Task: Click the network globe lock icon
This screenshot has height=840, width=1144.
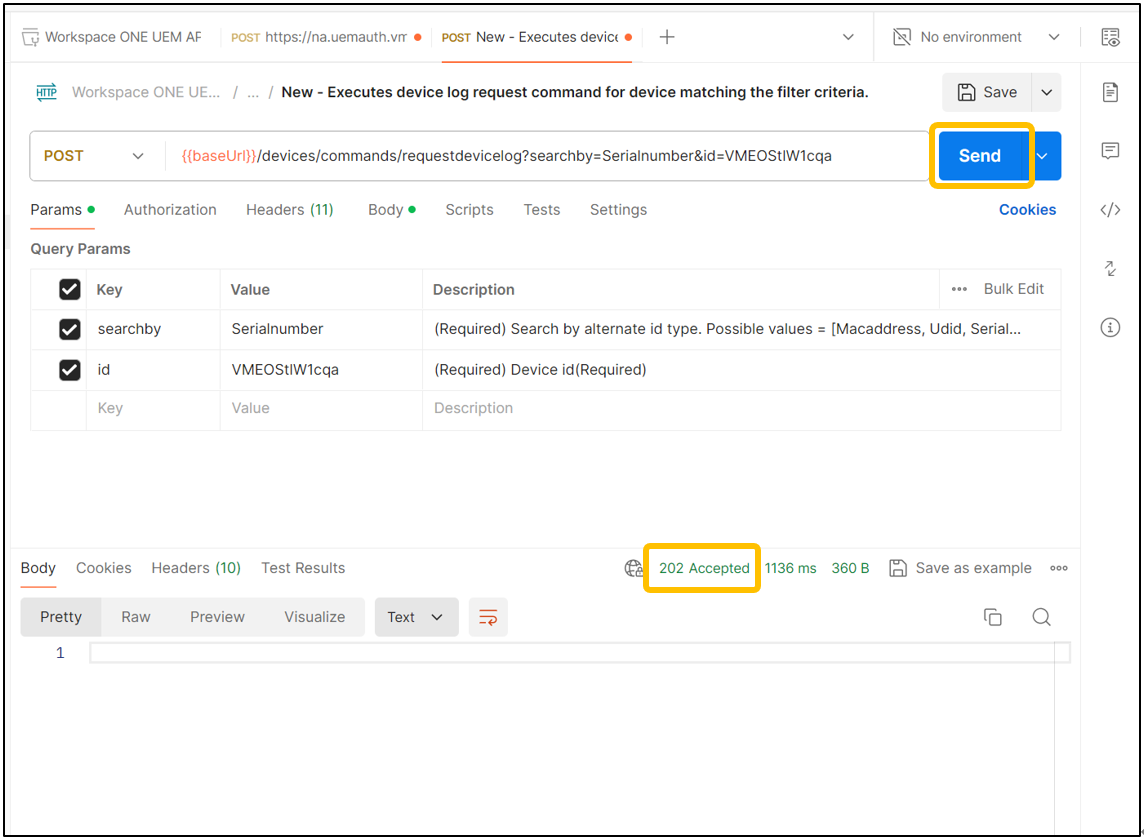Action: 633,568
